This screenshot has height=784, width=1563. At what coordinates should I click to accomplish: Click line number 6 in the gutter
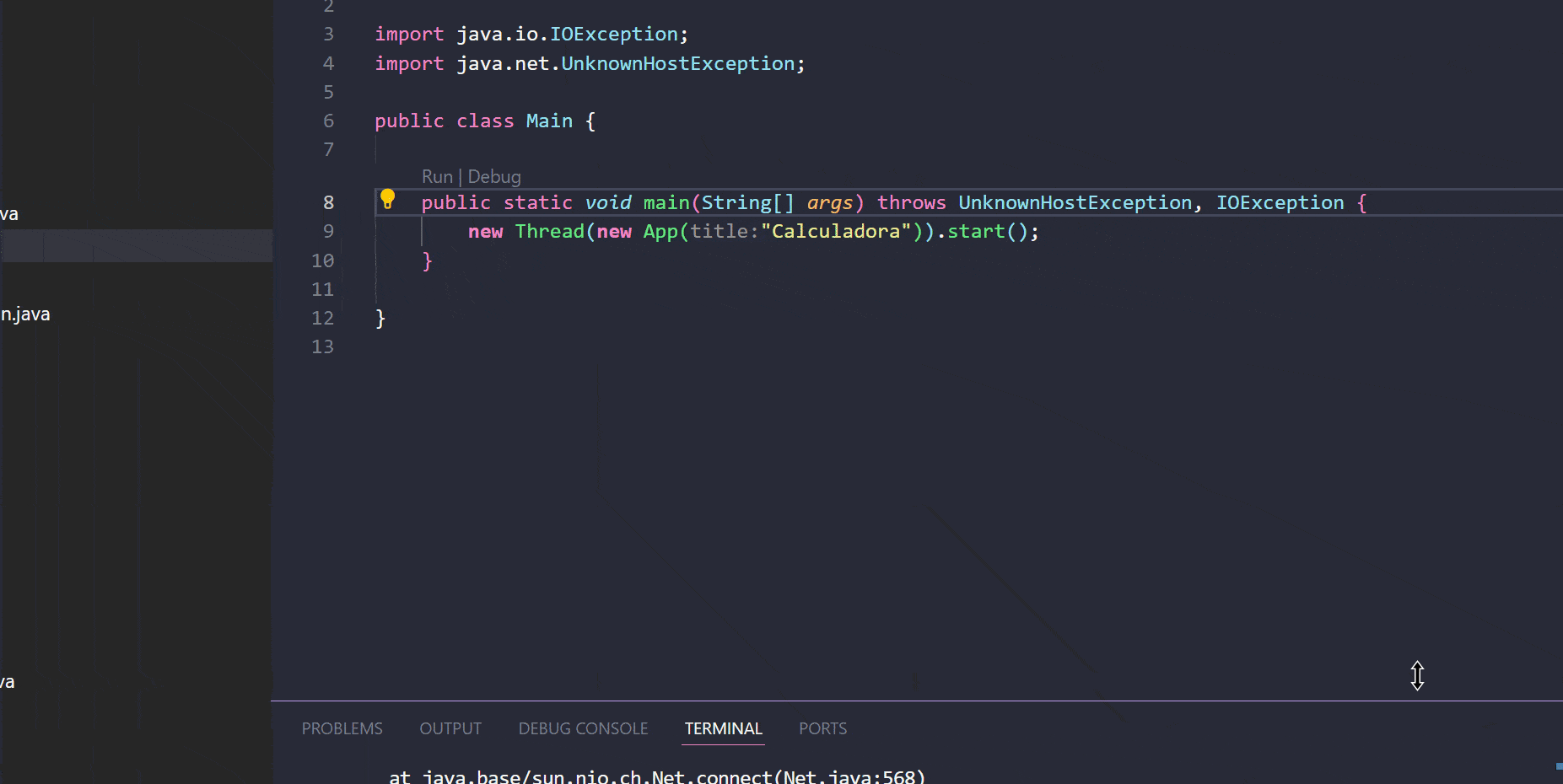click(328, 121)
